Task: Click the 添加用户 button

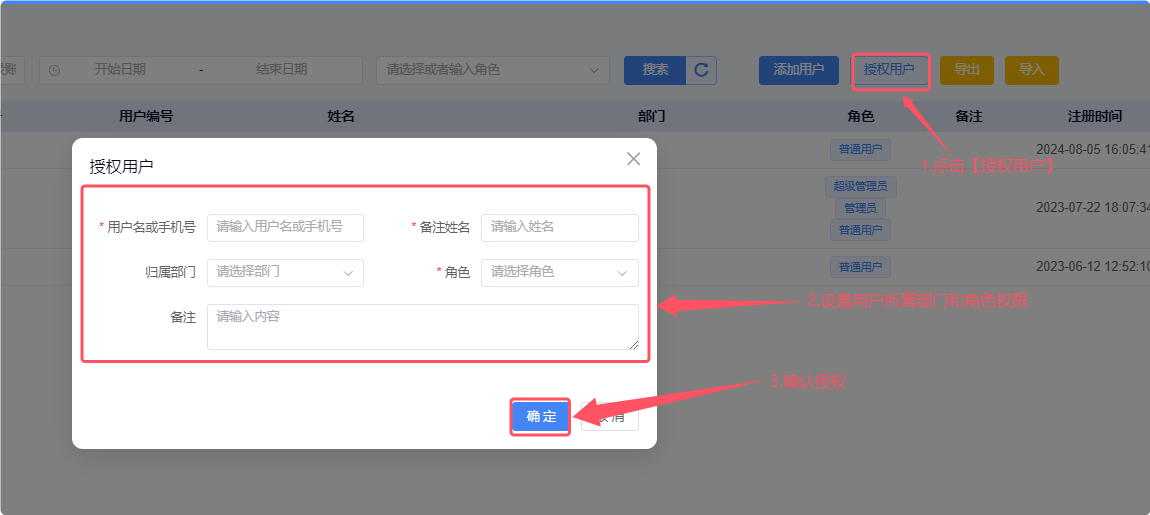Action: (799, 70)
